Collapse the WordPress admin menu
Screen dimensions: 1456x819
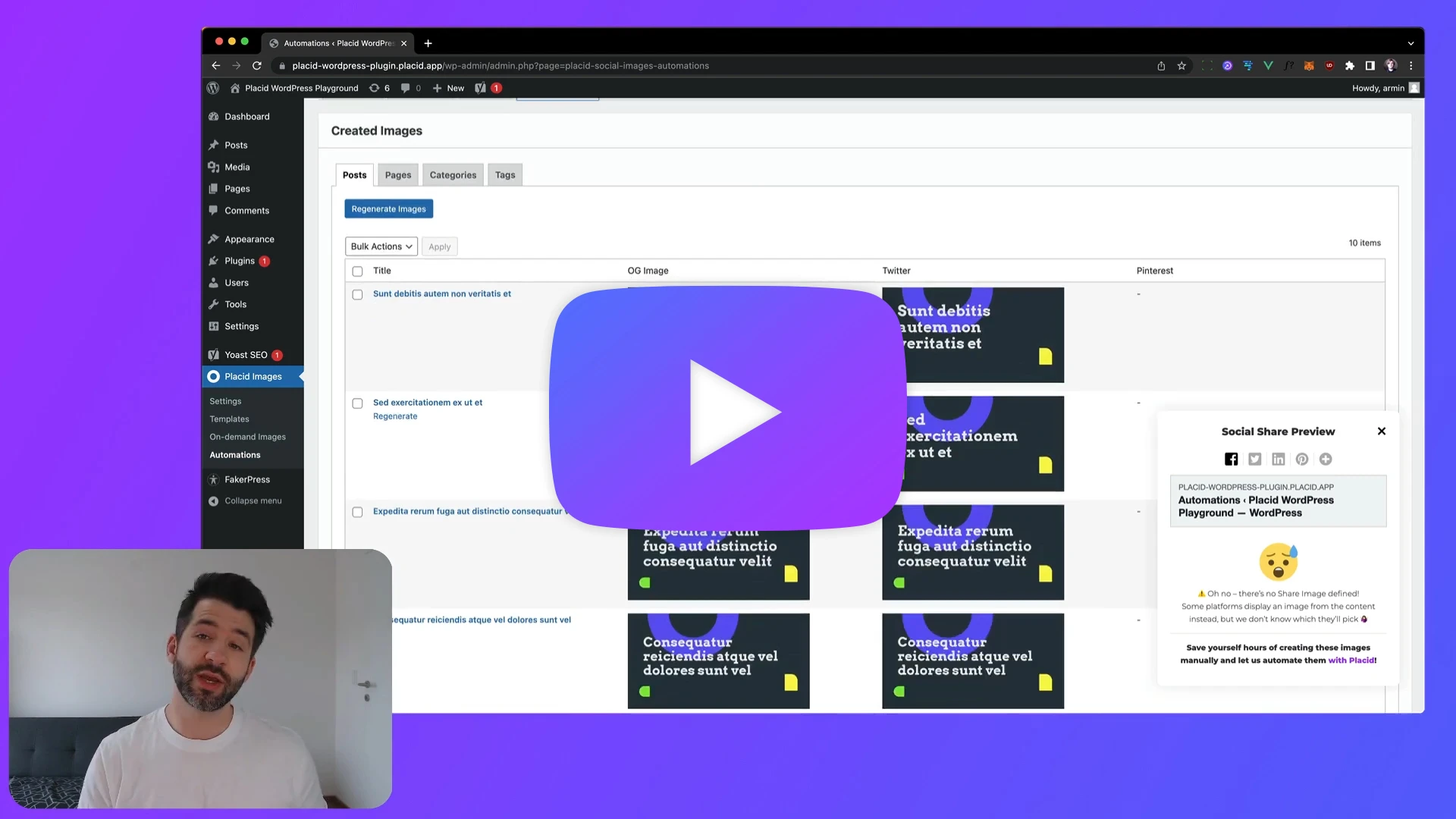point(253,500)
